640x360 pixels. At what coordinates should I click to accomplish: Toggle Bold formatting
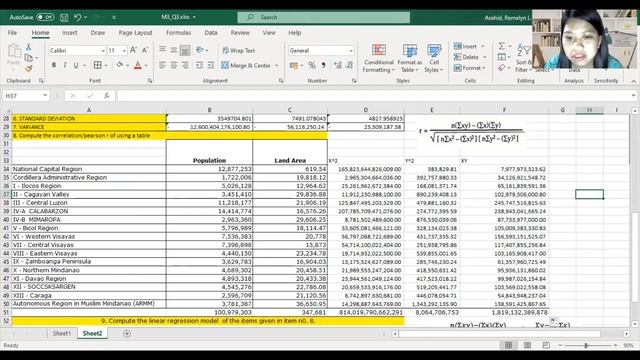click(x=54, y=65)
